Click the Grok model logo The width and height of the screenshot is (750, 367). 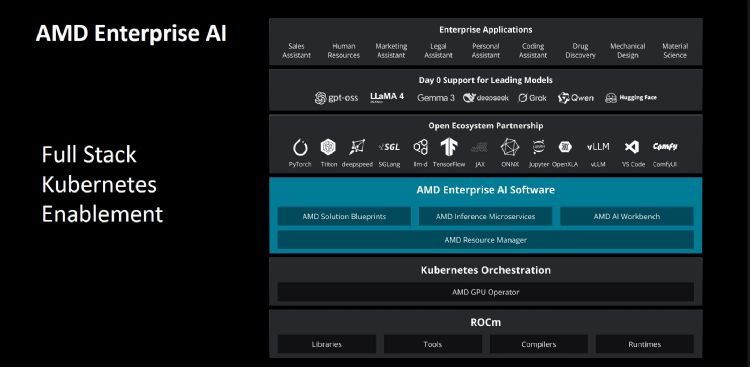pos(531,98)
